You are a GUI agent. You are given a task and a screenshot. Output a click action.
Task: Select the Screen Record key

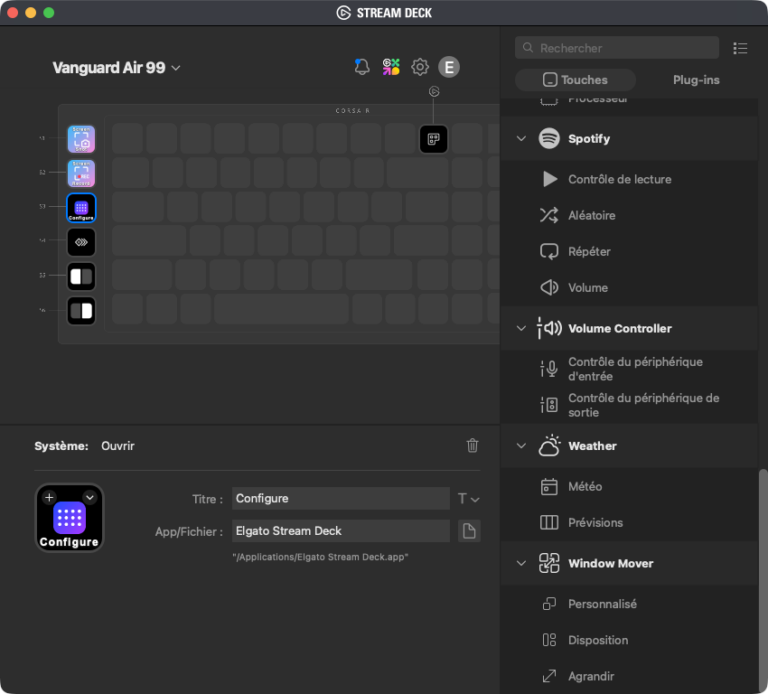pos(81,173)
